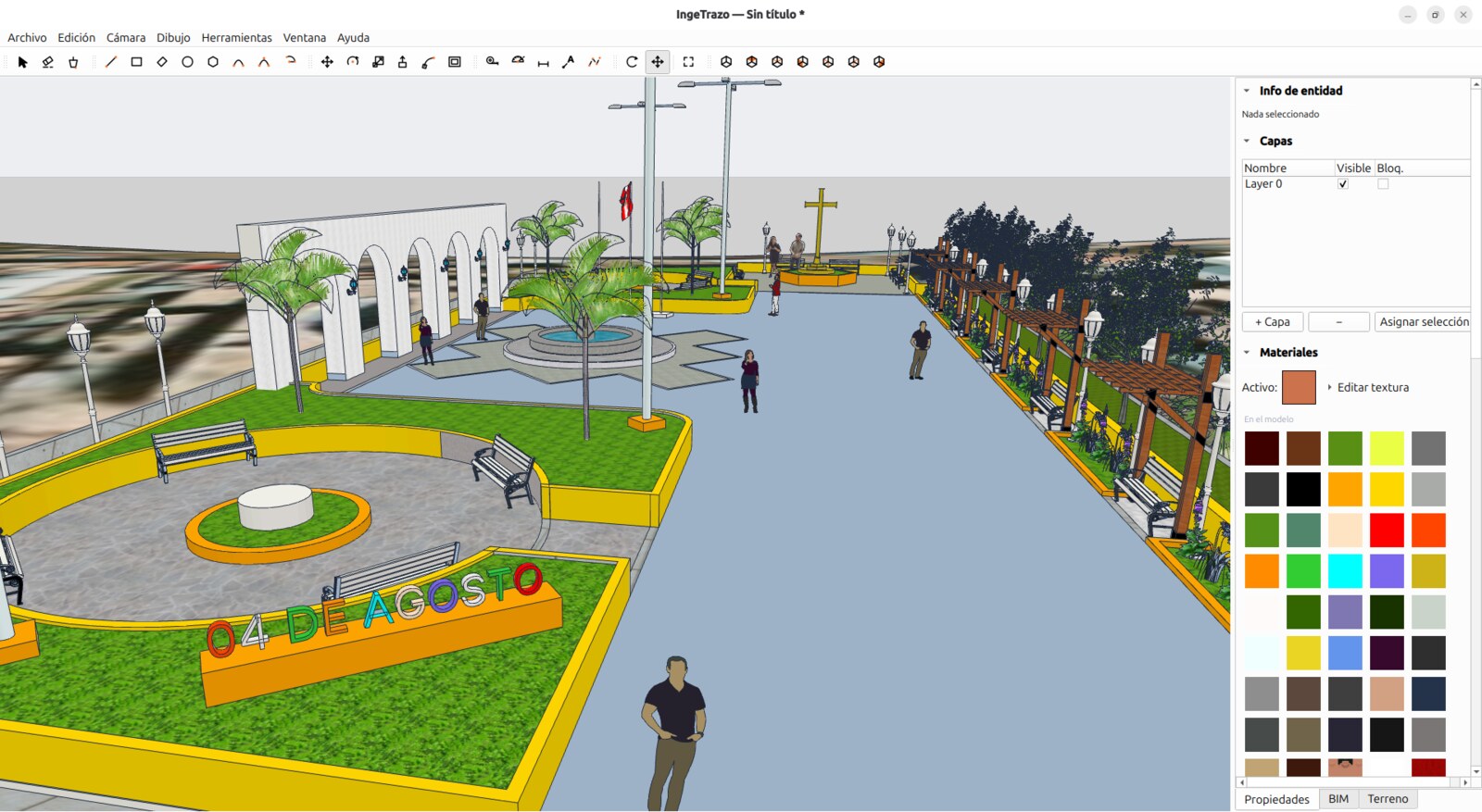
Task: Open the Cámara menu
Action: [126, 38]
